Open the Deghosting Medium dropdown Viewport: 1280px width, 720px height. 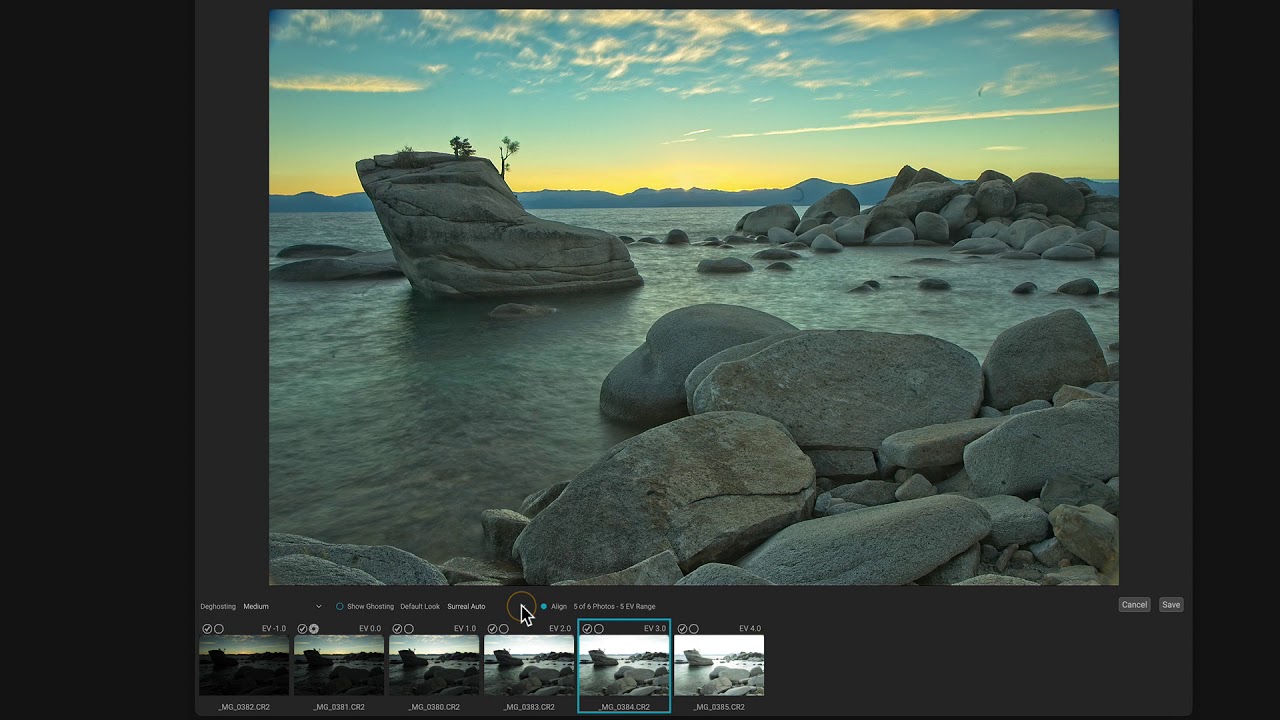coord(283,606)
